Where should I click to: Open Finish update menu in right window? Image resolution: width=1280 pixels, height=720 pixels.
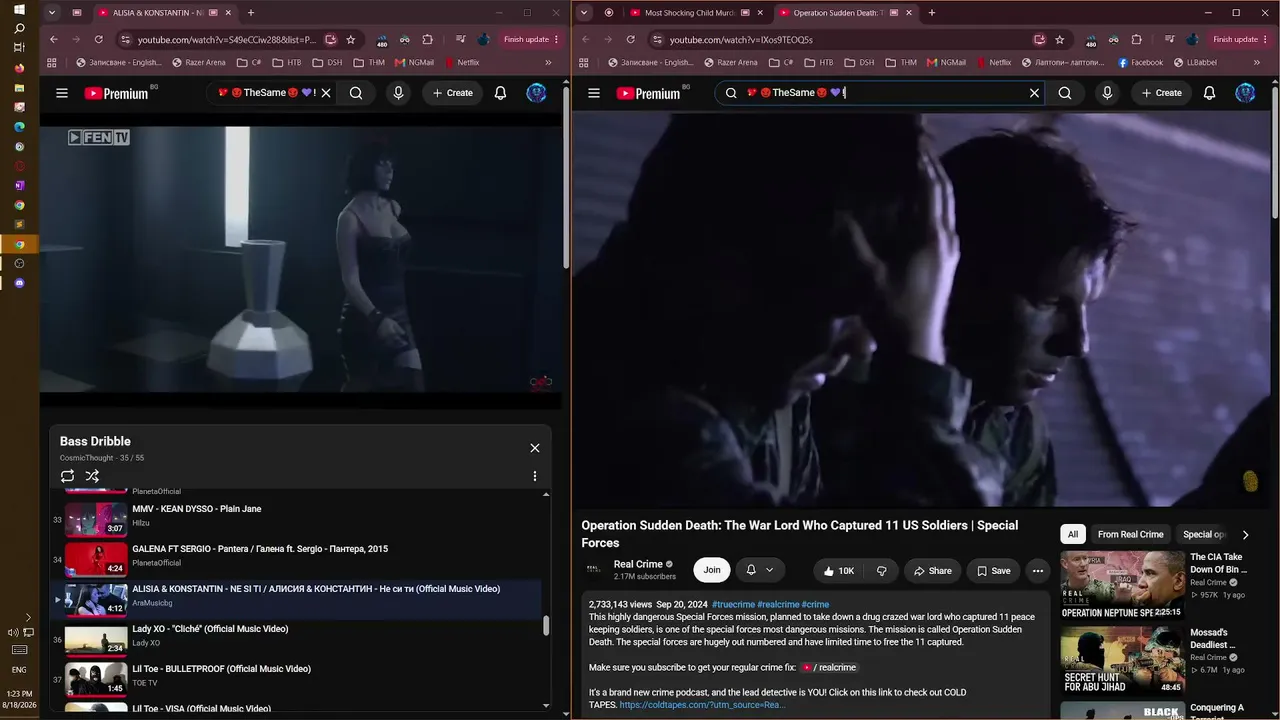1241,40
